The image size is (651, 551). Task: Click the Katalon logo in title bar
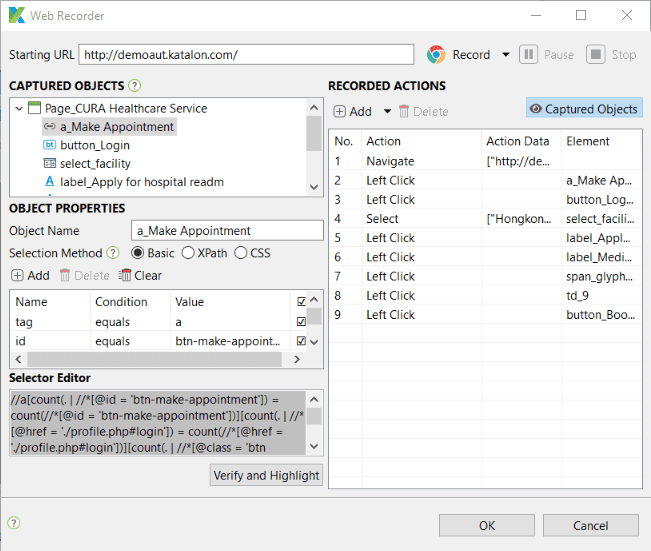coord(17,15)
